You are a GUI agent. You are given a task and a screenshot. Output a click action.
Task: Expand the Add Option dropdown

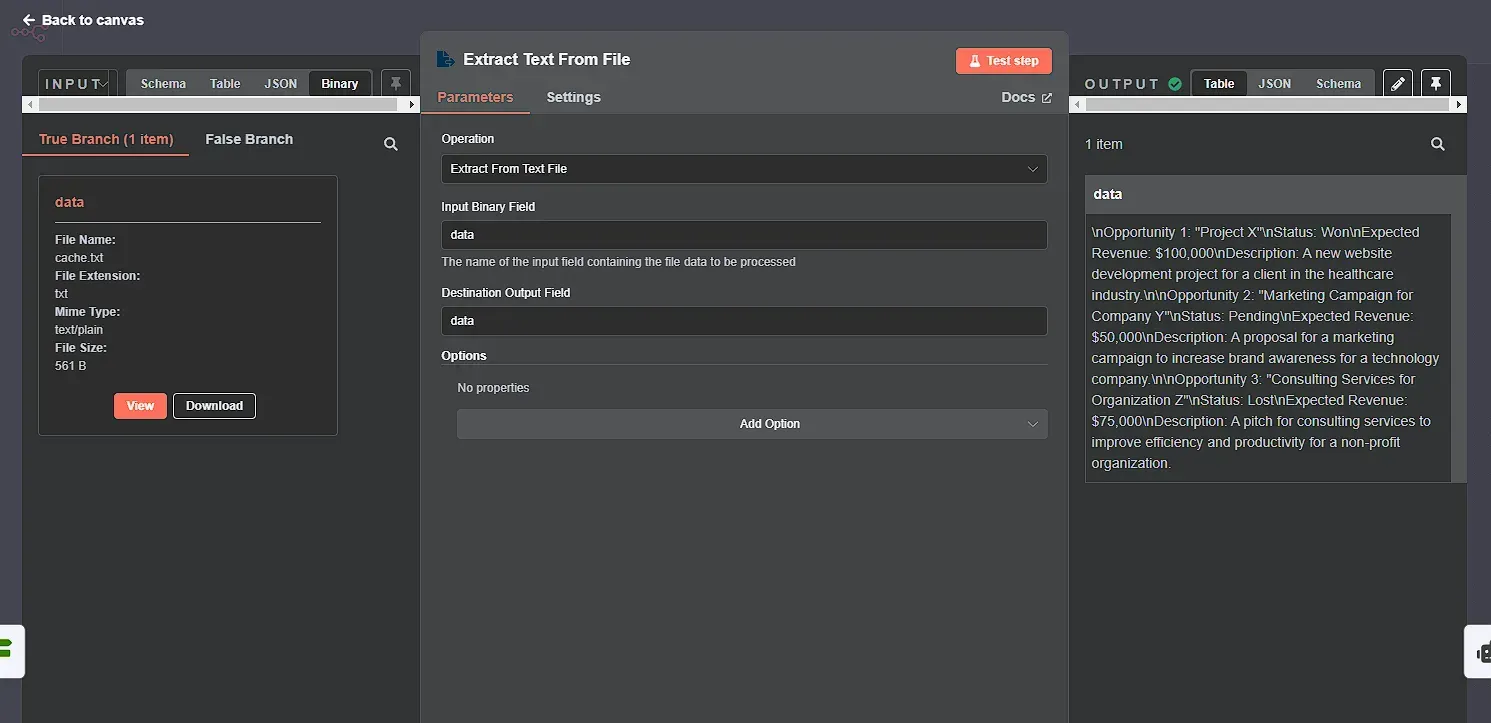[752, 423]
